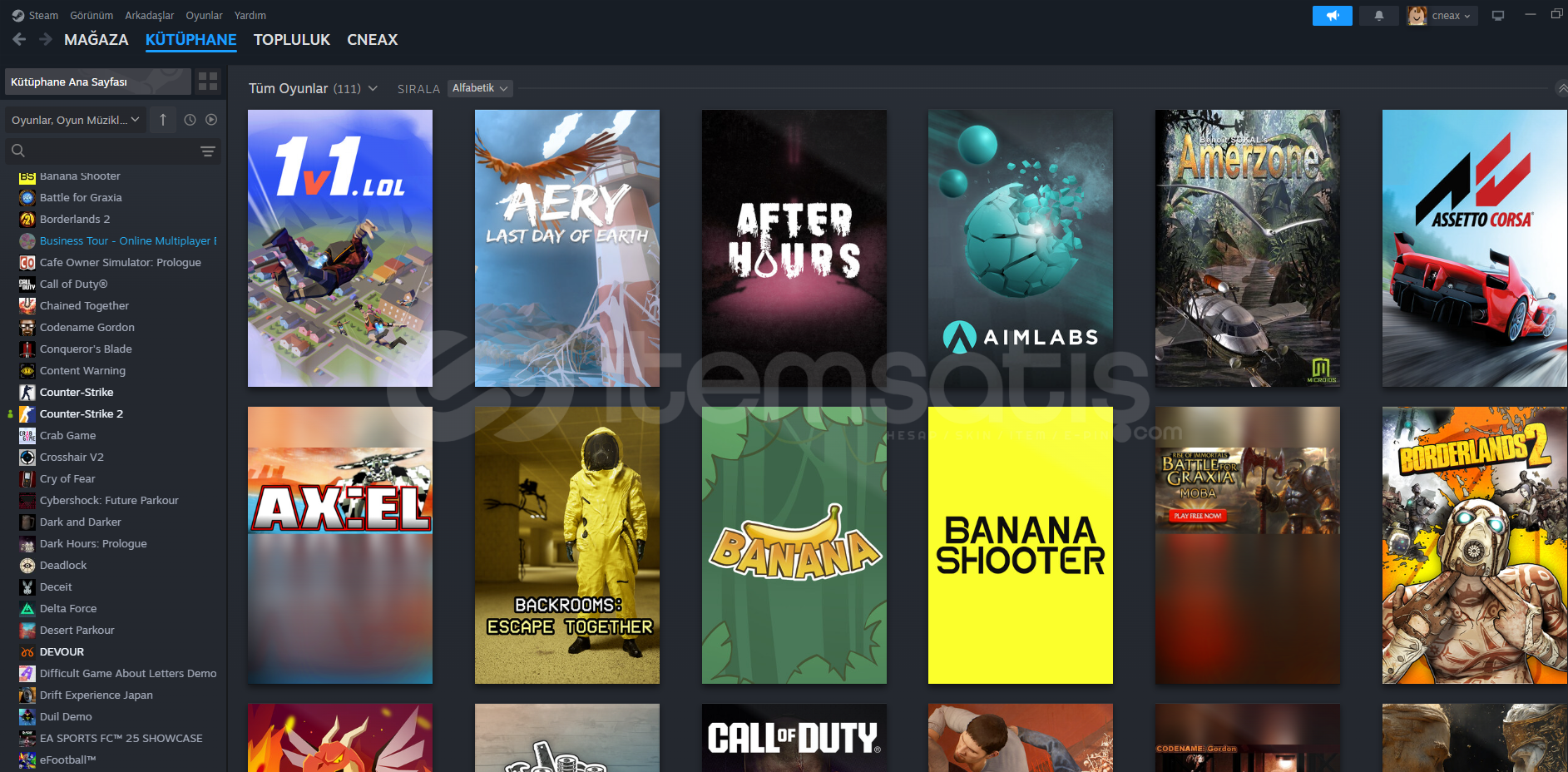The height and width of the screenshot is (772, 1568).
Task: Open the Yardım menu
Action: [x=250, y=15]
